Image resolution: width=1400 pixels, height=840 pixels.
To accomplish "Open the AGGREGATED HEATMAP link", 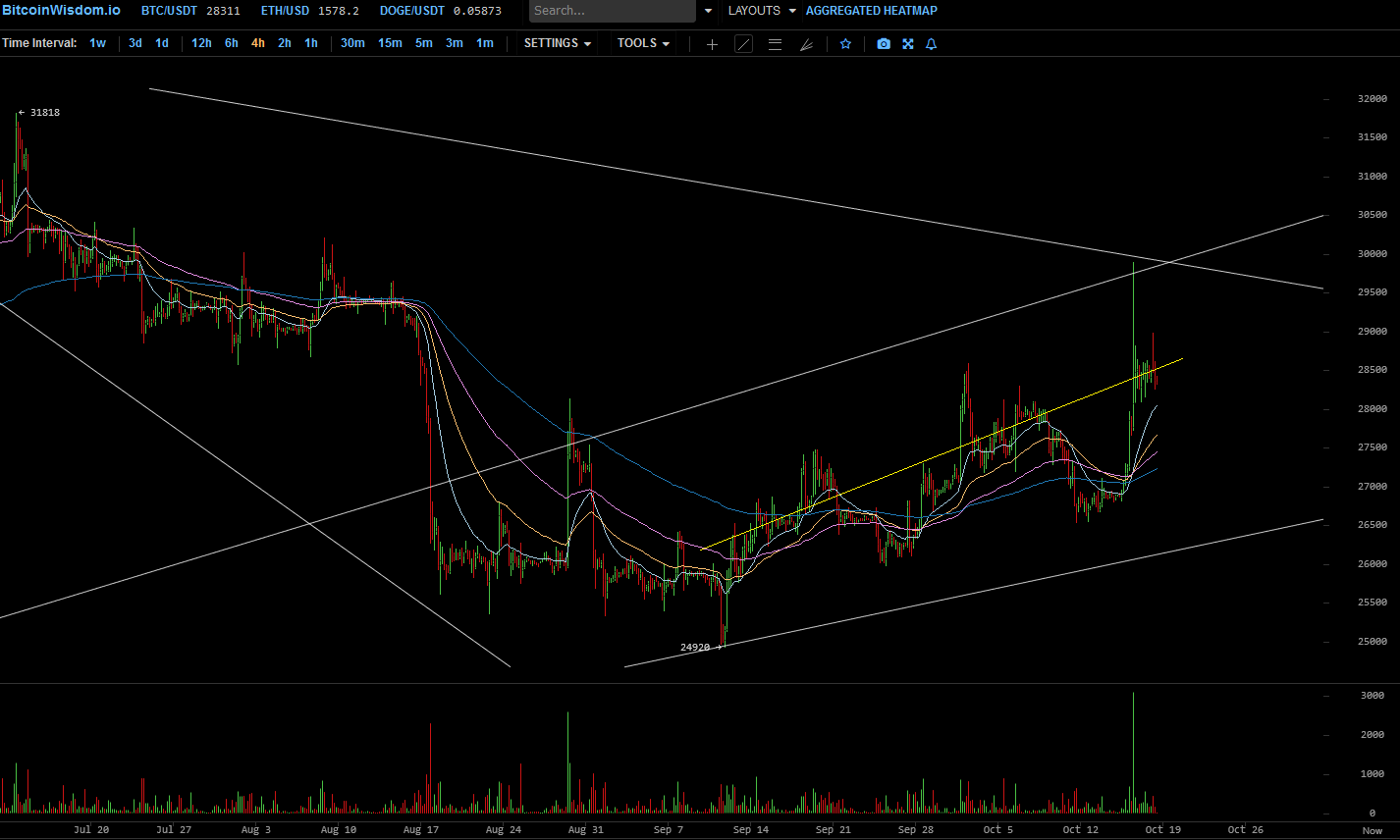I will 872,11.
